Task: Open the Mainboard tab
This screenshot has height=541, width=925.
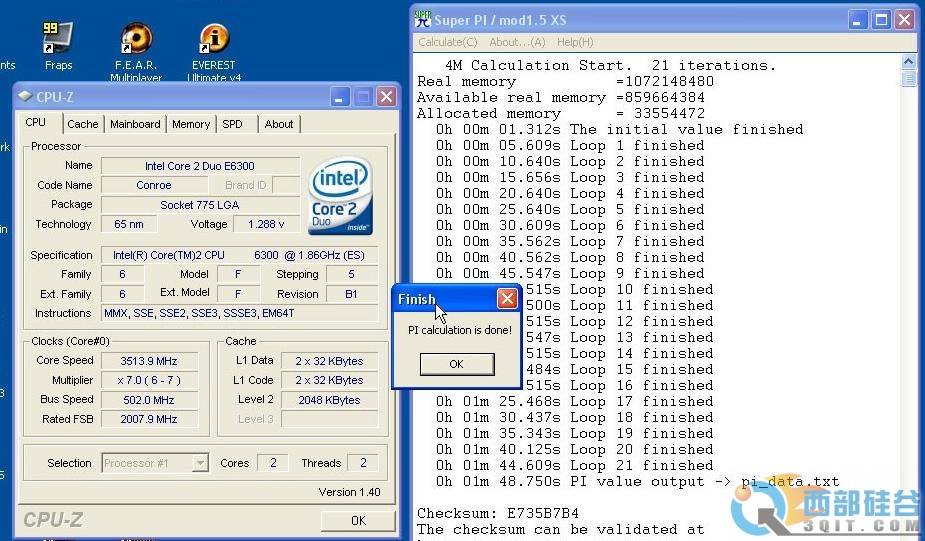Action: 135,124
